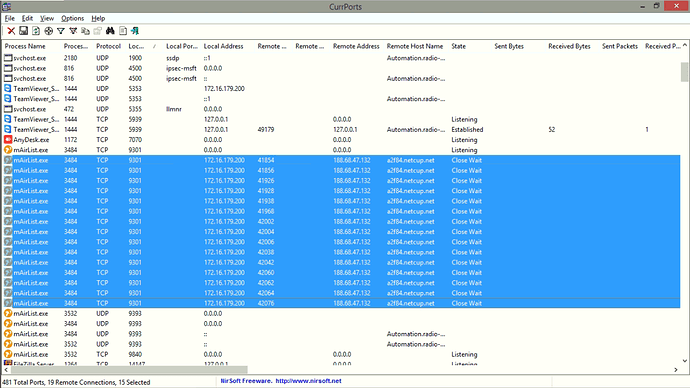690x388 pixels.
Task: Click process ID '472' cell
Action: [x=69, y=109]
